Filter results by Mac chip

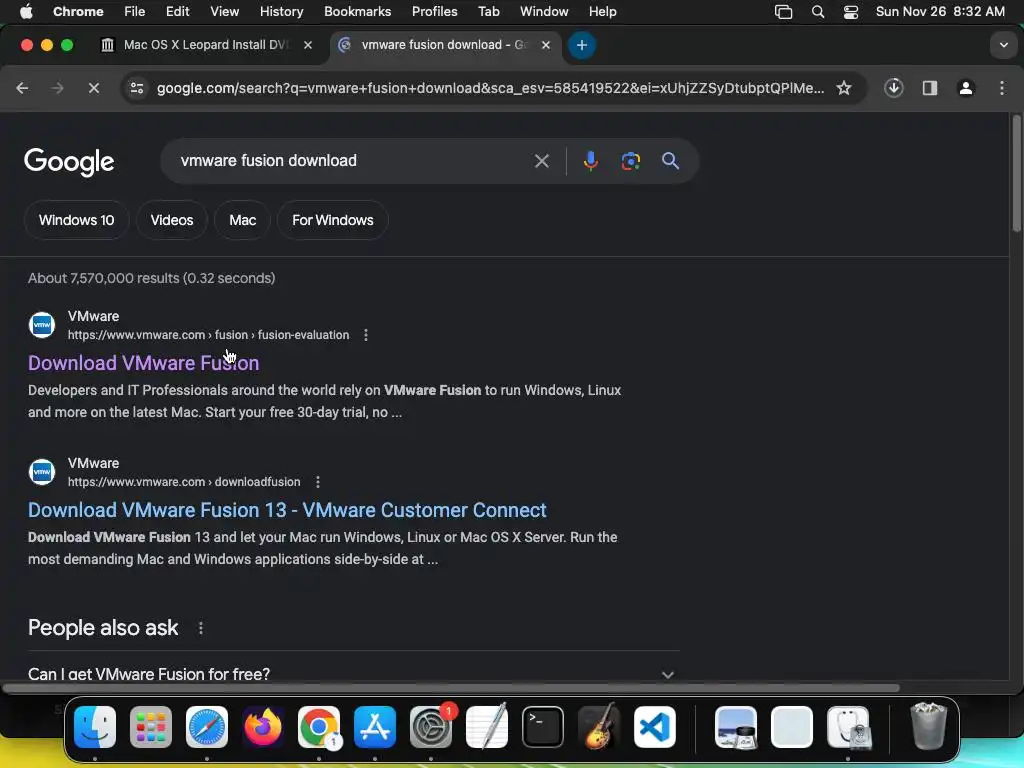click(x=242, y=220)
